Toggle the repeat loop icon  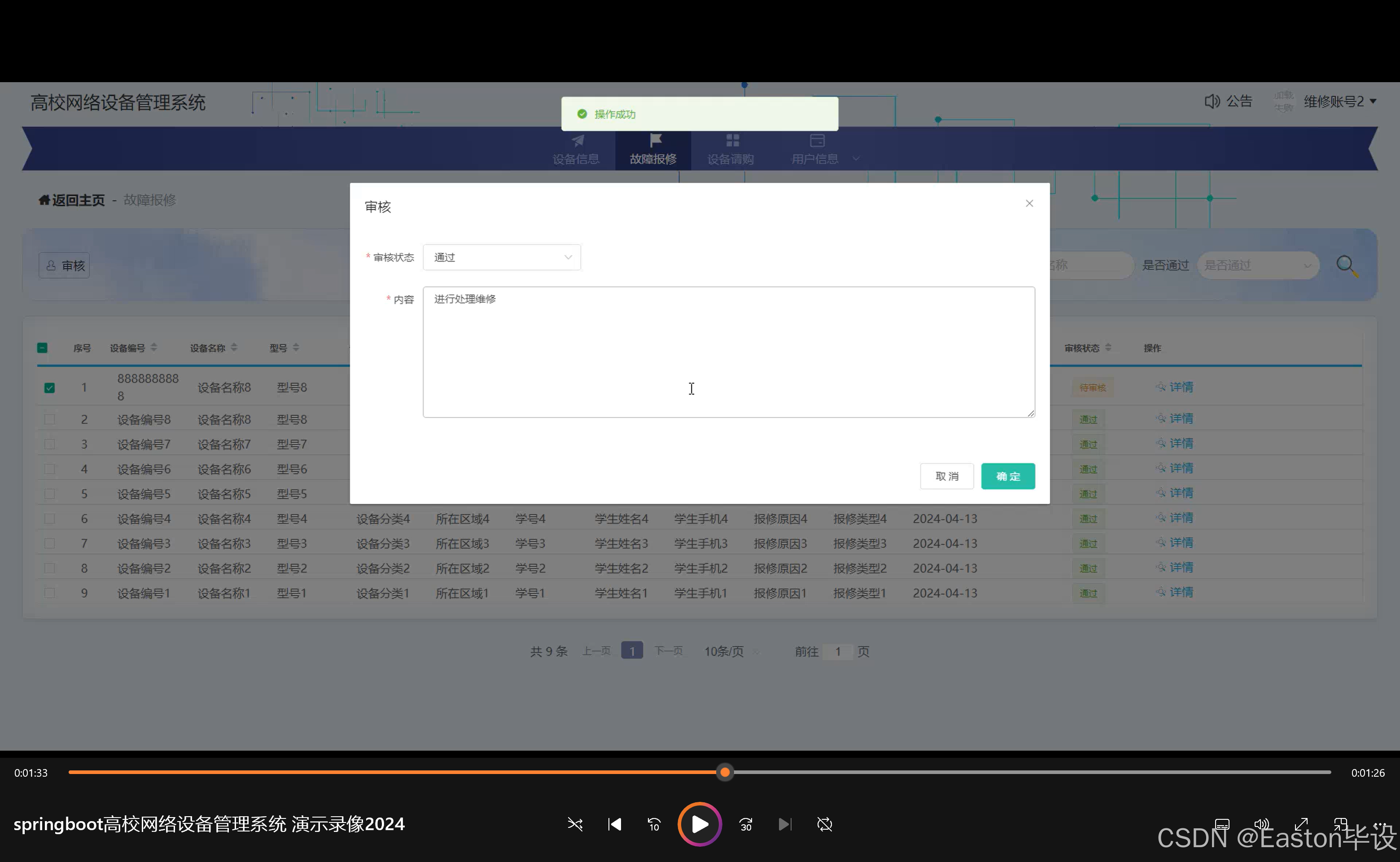click(824, 824)
